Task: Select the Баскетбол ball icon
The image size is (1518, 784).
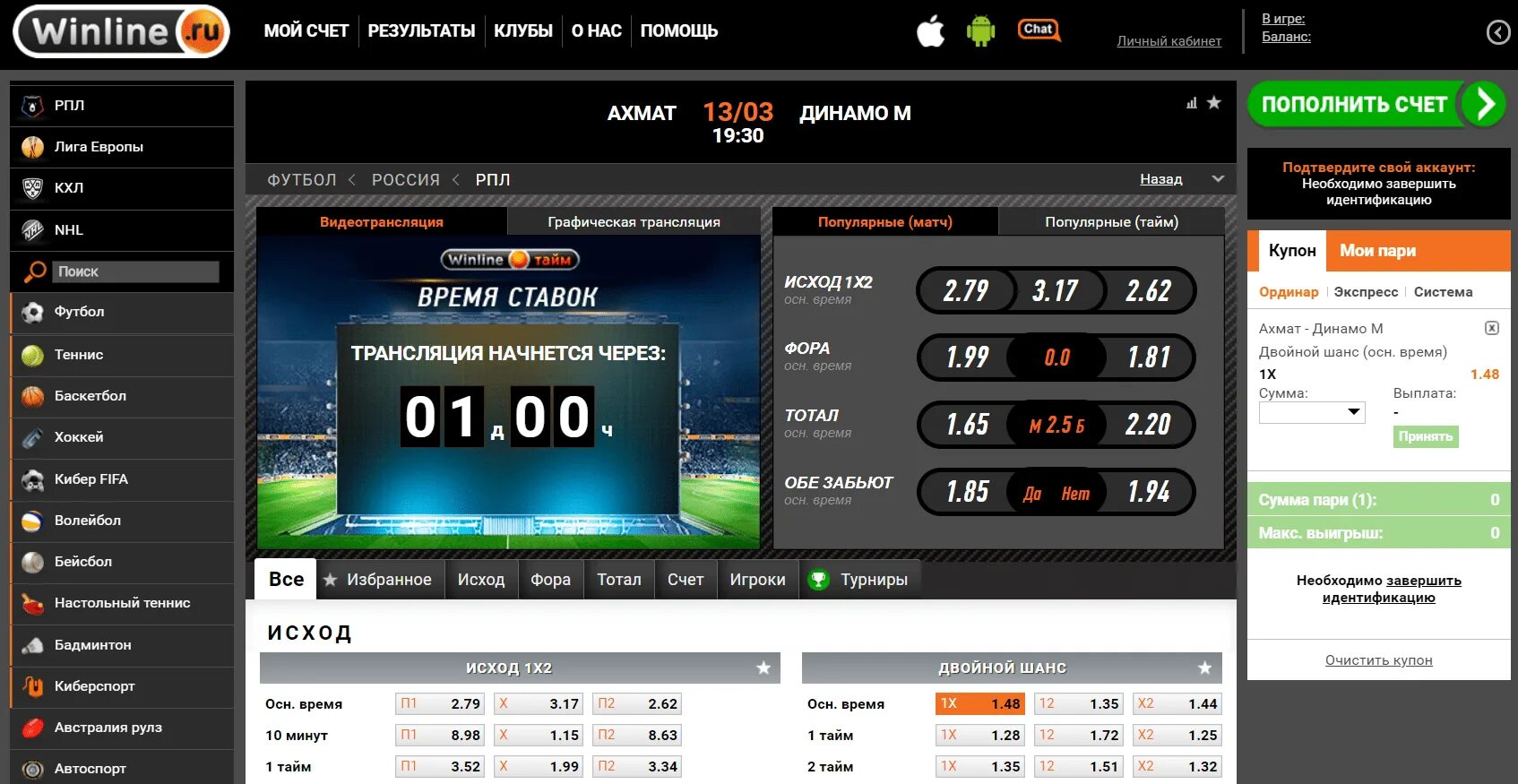Action: [33, 396]
